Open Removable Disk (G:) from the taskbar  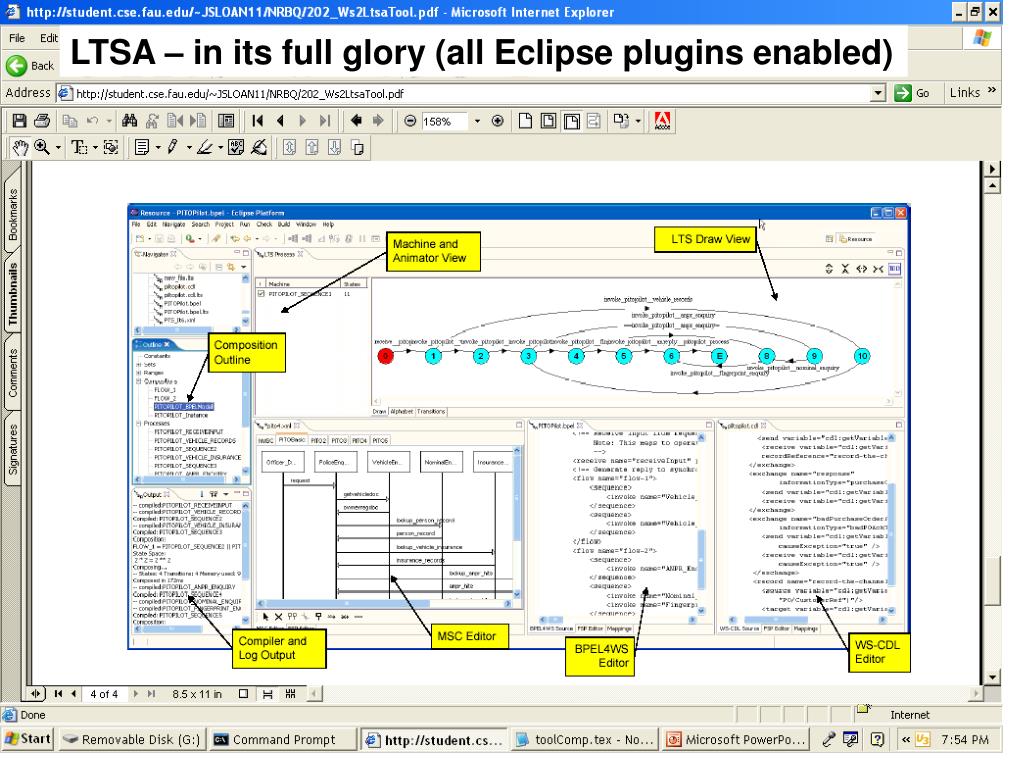pos(133,739)
